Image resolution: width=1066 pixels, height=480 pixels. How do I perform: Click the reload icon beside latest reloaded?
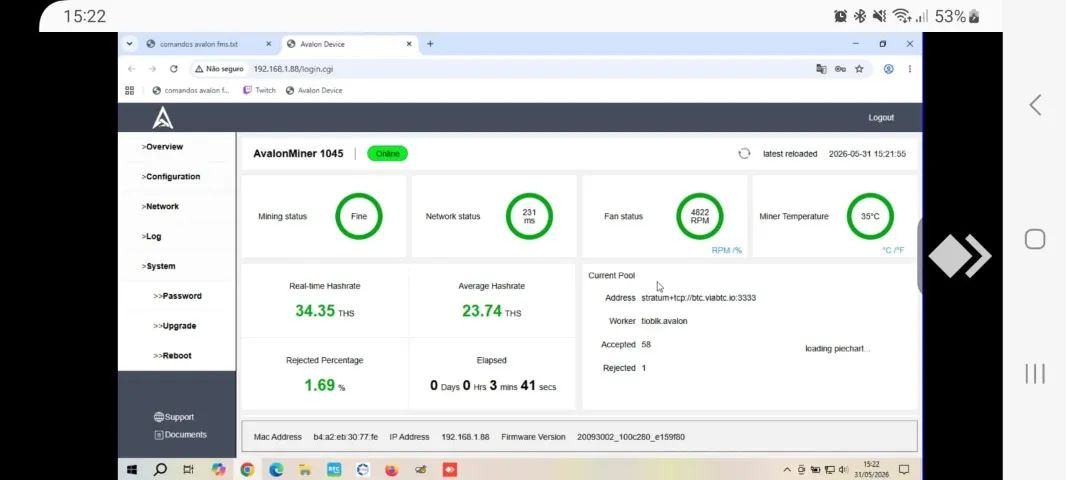744,154
